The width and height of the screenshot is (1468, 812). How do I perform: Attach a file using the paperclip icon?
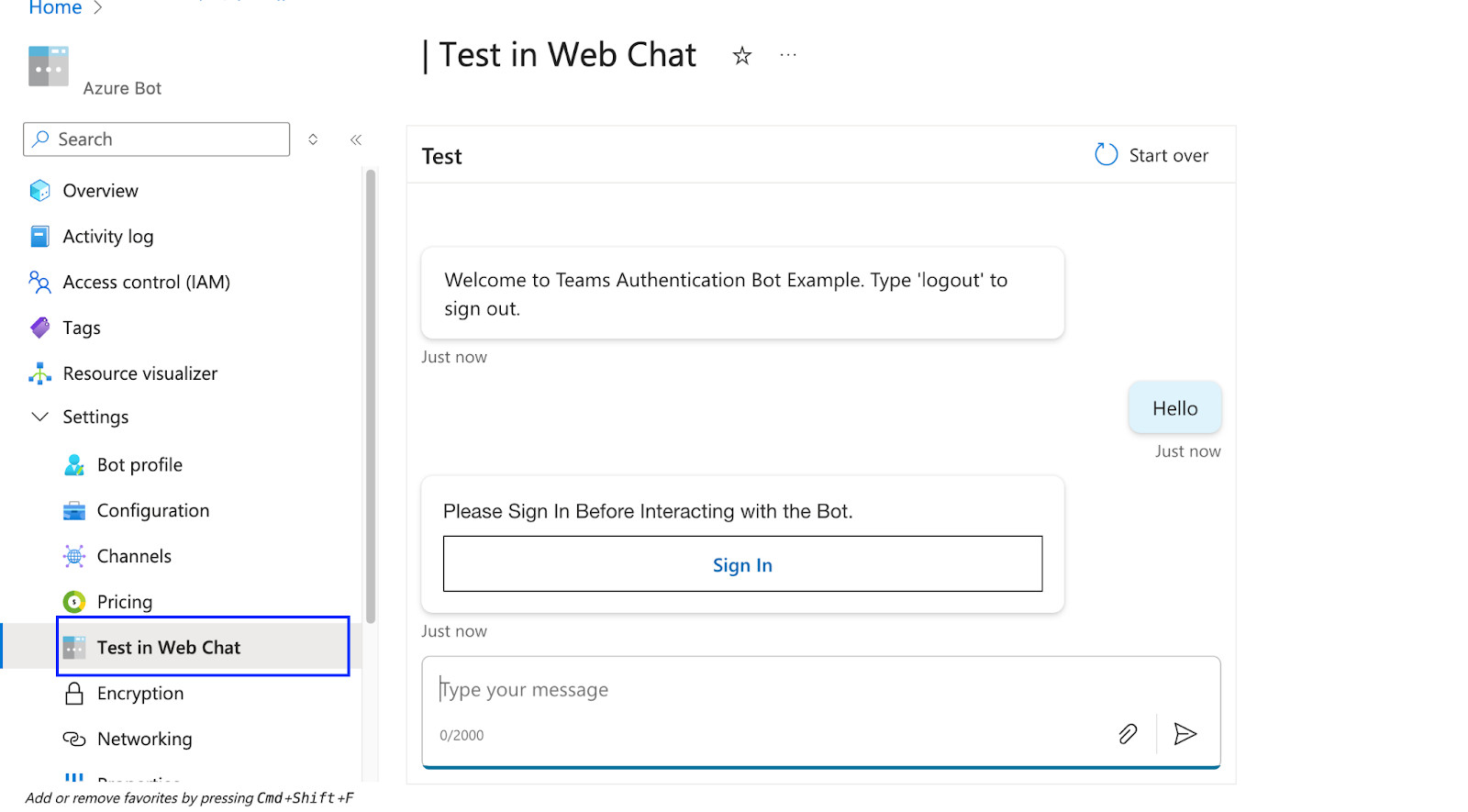coord(1128,734)
